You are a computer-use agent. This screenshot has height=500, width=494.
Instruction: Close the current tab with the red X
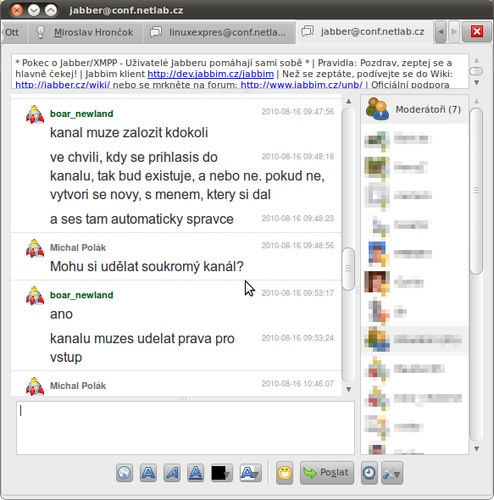(x=477, y=32)
